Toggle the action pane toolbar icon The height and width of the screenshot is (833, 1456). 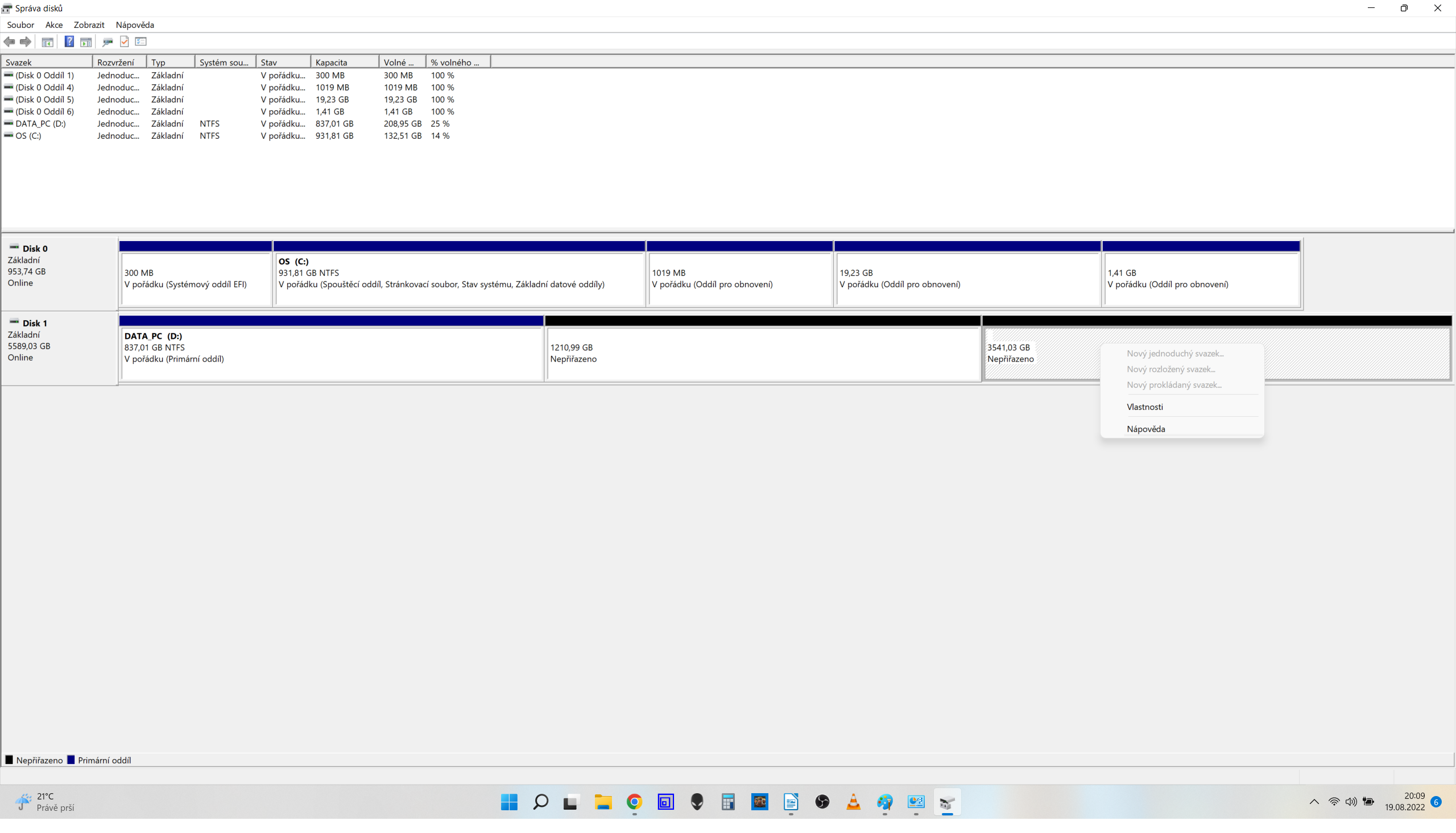[x=86, y=42]
